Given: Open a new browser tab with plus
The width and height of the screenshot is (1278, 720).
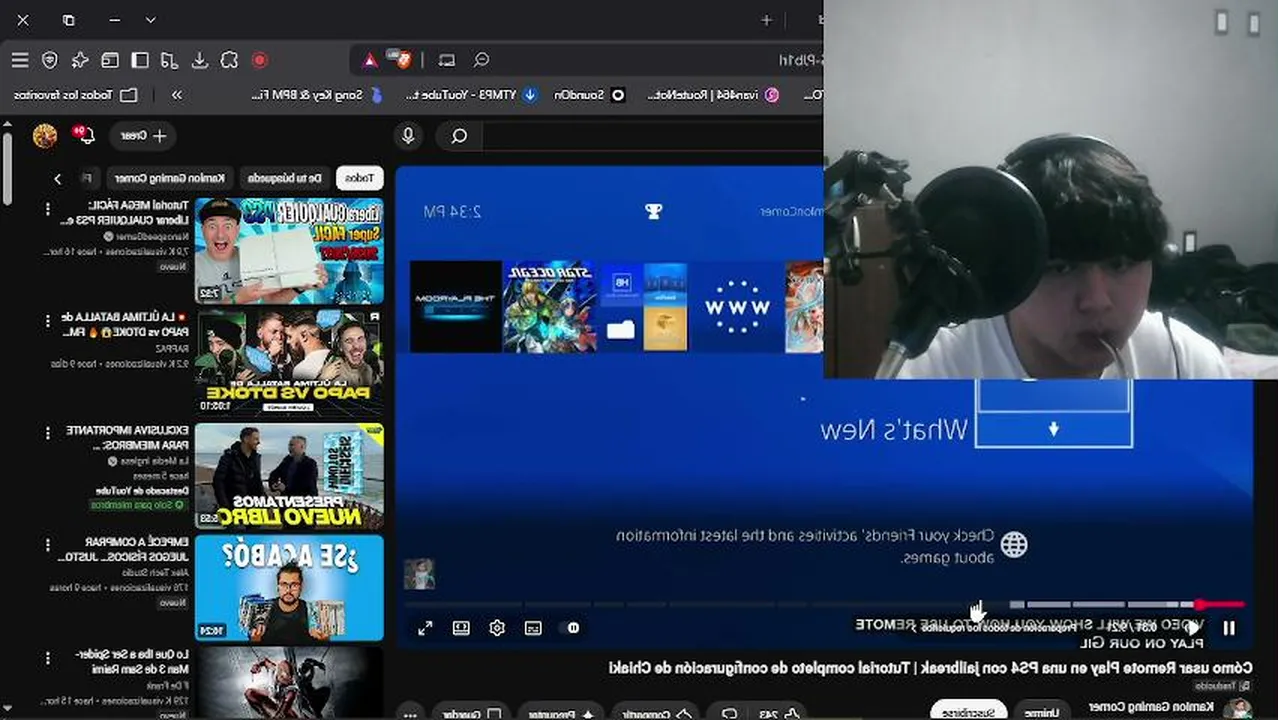Looking at the screenshot, I should tap(766, 20).
